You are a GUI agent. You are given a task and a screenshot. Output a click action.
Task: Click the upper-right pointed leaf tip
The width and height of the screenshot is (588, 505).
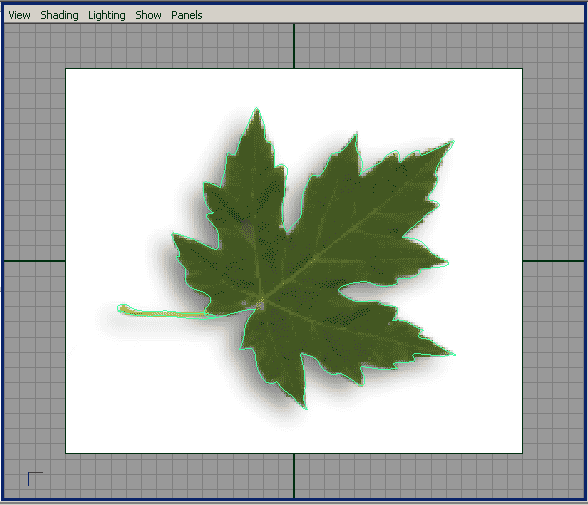pos(452,142)
